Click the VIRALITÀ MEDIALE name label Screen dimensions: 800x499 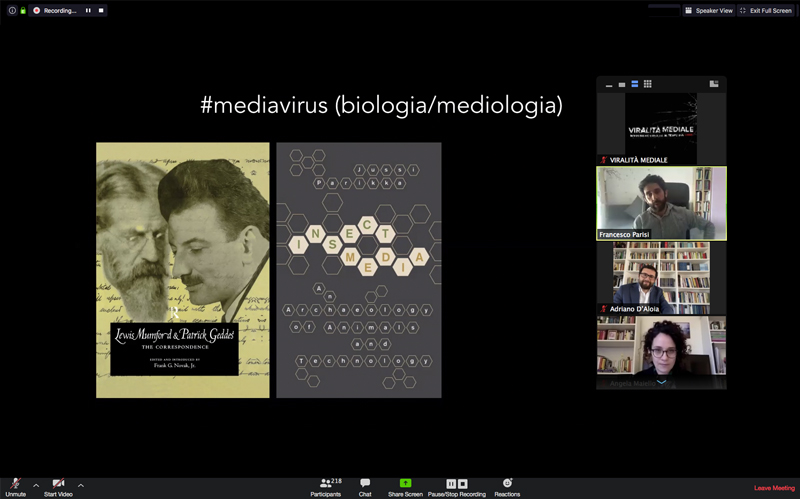638,160
